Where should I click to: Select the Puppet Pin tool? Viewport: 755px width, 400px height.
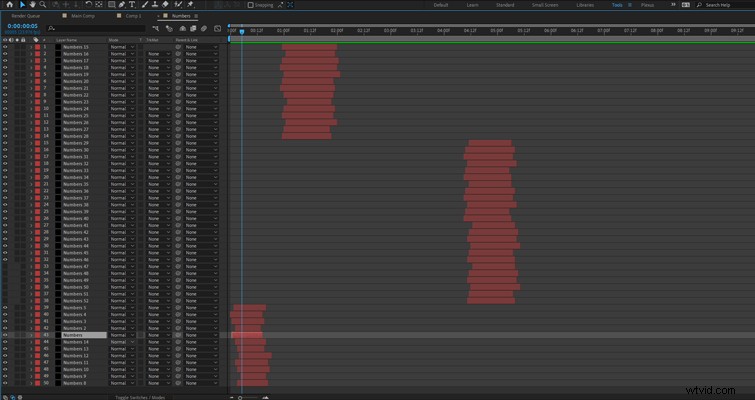point(190,4)
